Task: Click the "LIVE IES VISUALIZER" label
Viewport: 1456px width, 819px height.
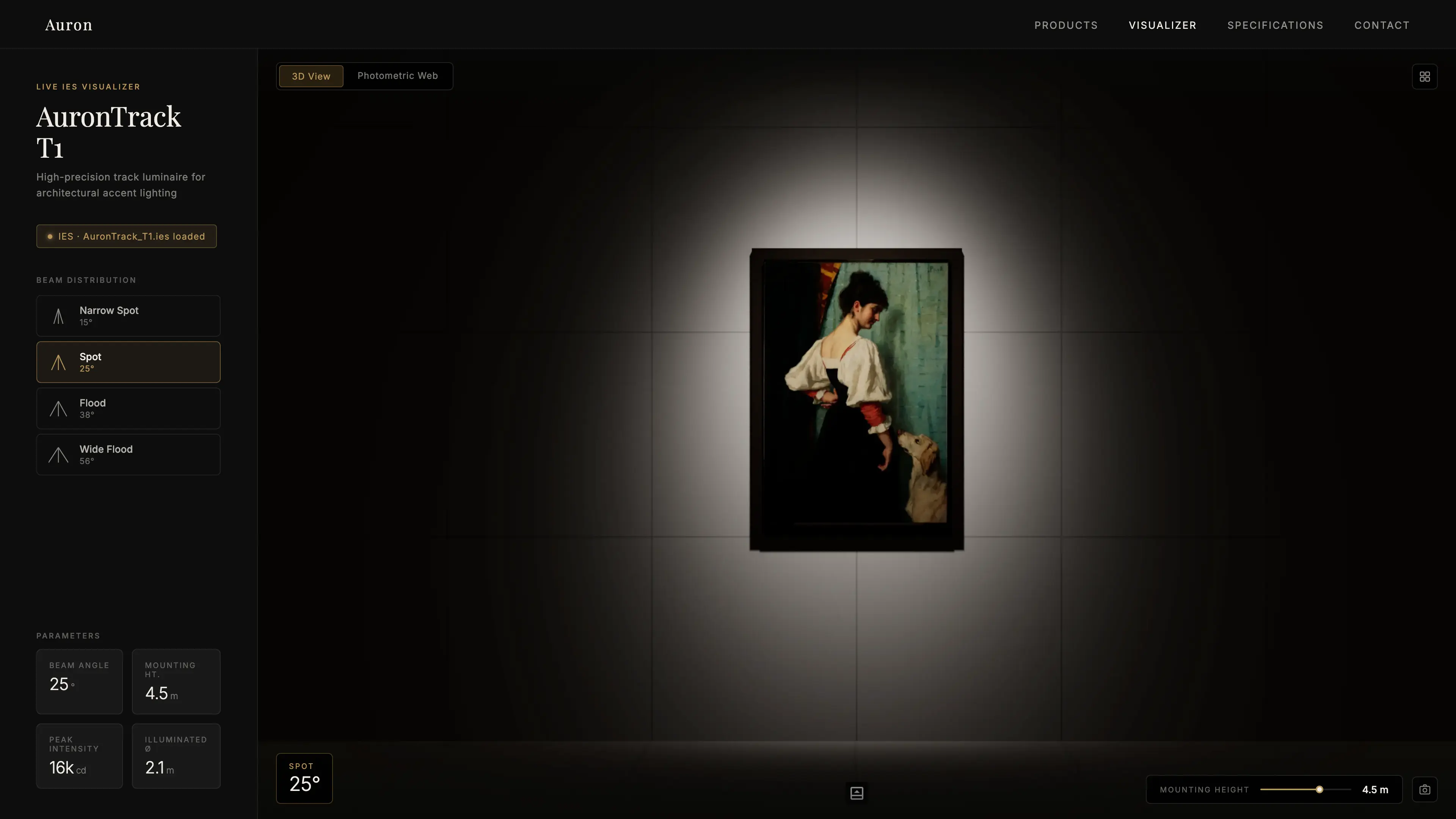Action: click(89, 87)
